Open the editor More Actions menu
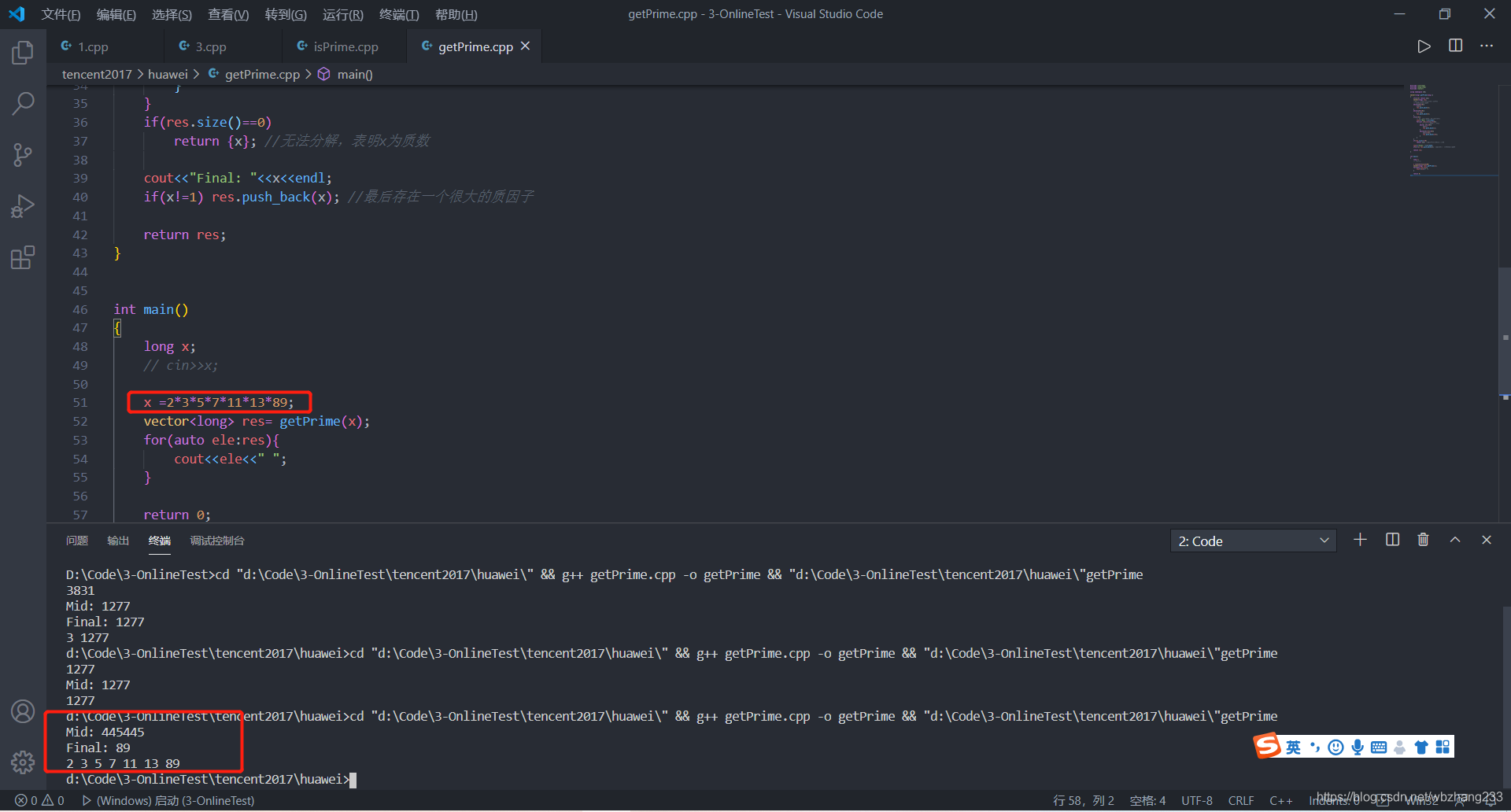Screen dimensions: 1511x812 tap(1487, 46)
